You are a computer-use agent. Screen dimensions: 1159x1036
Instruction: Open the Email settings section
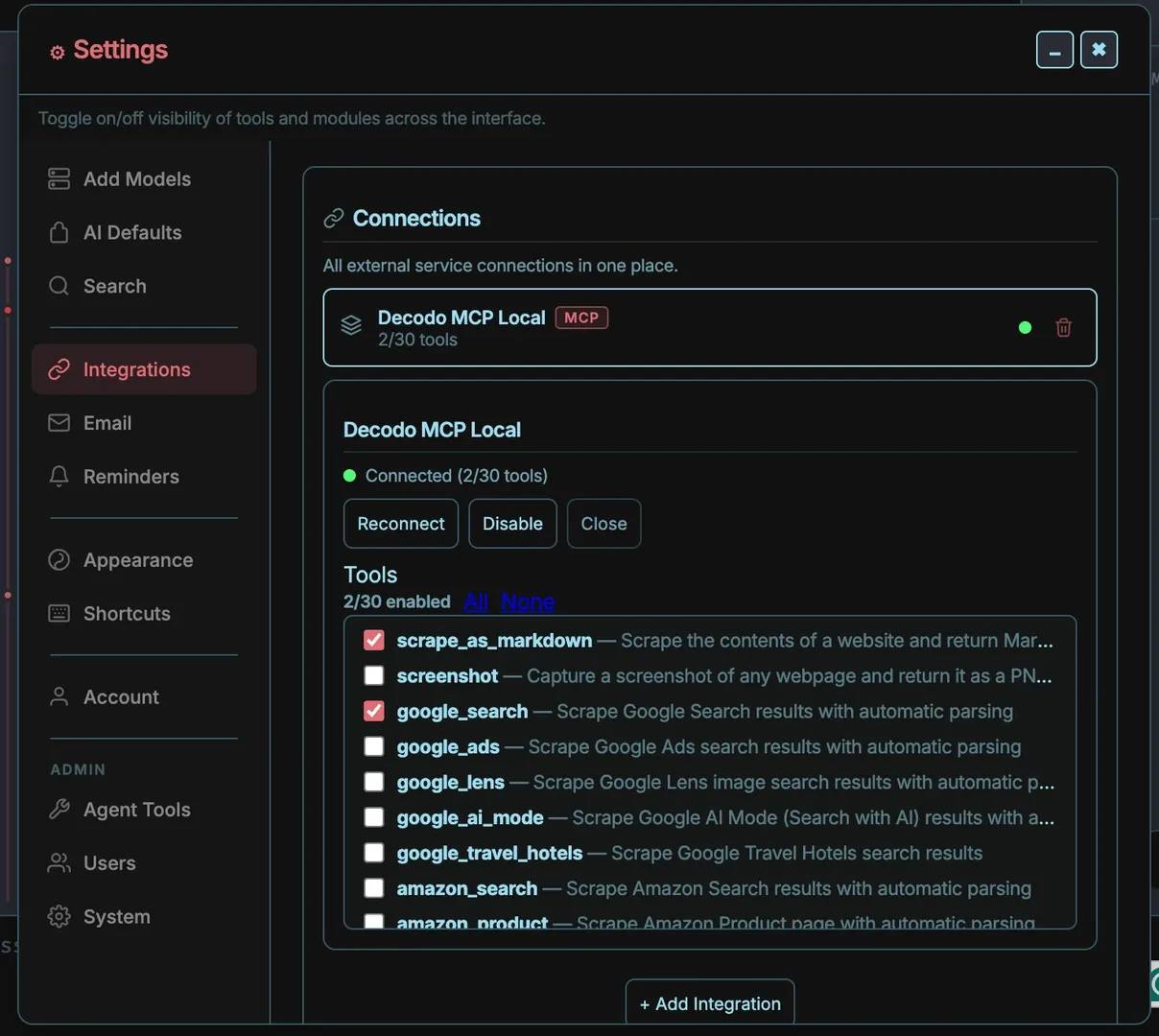coord(144,423)
